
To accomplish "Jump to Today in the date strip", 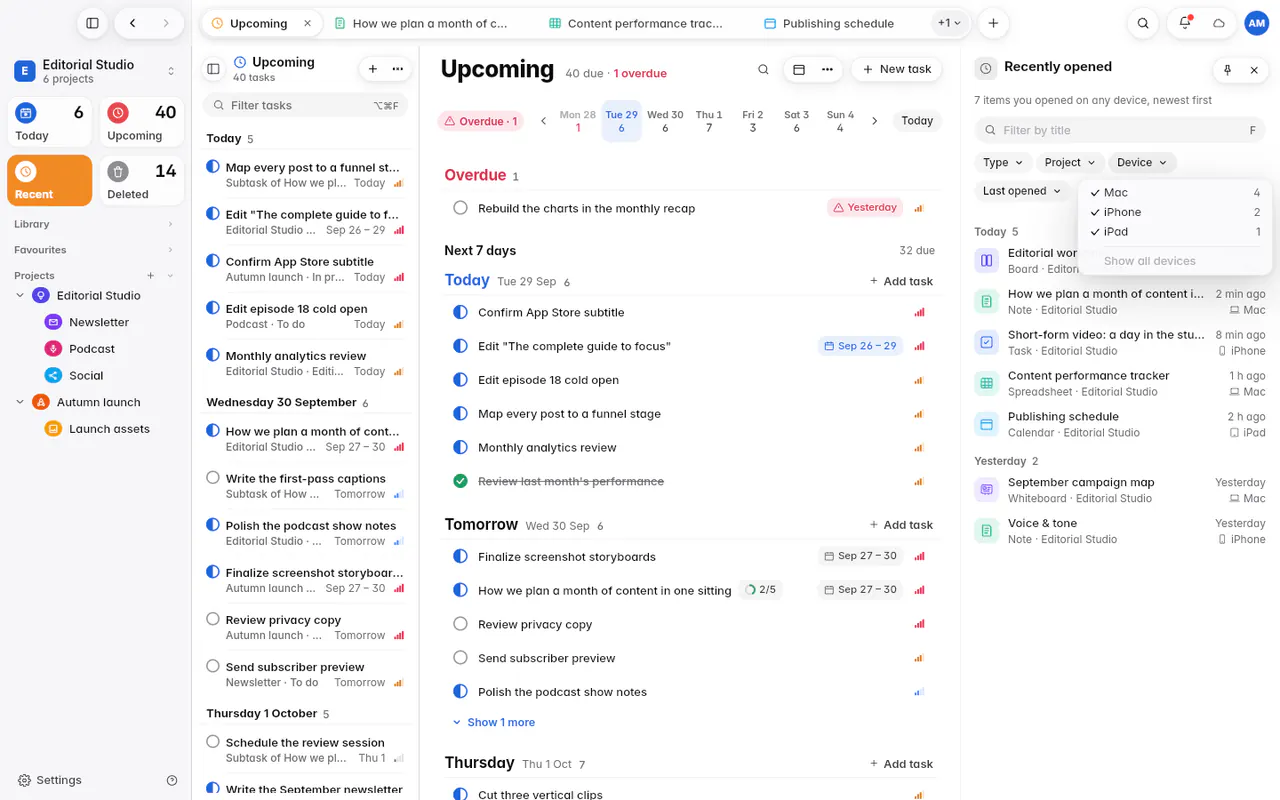I will click(917, 121).
